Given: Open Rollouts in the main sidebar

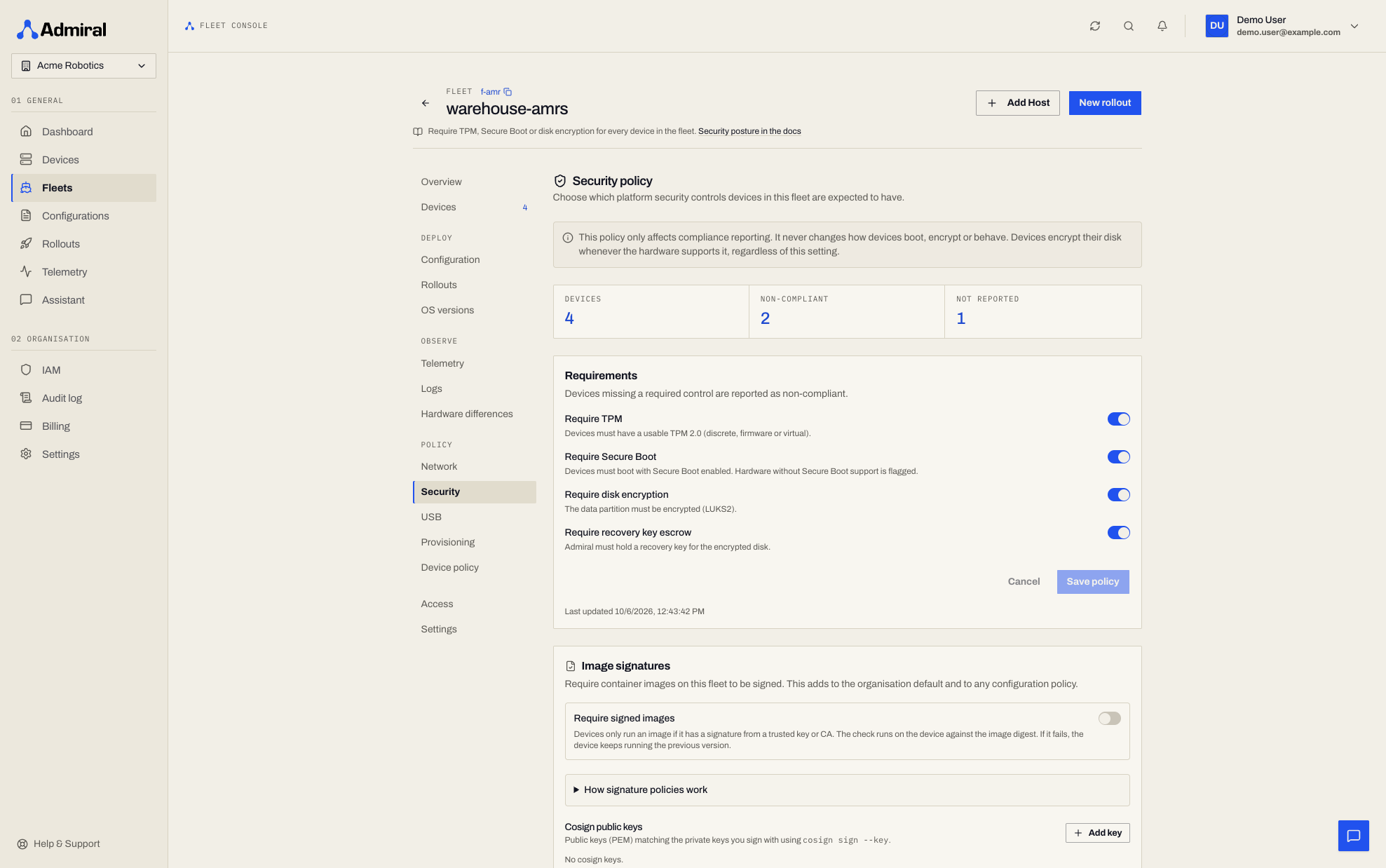Looking at the screenshot, I should coord(83,244).
